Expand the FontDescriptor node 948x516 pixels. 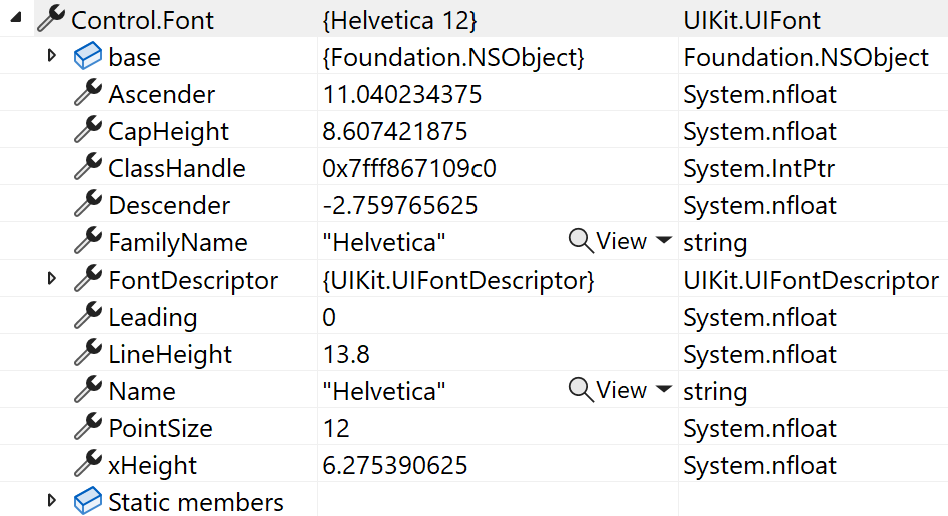coord(53,279)
